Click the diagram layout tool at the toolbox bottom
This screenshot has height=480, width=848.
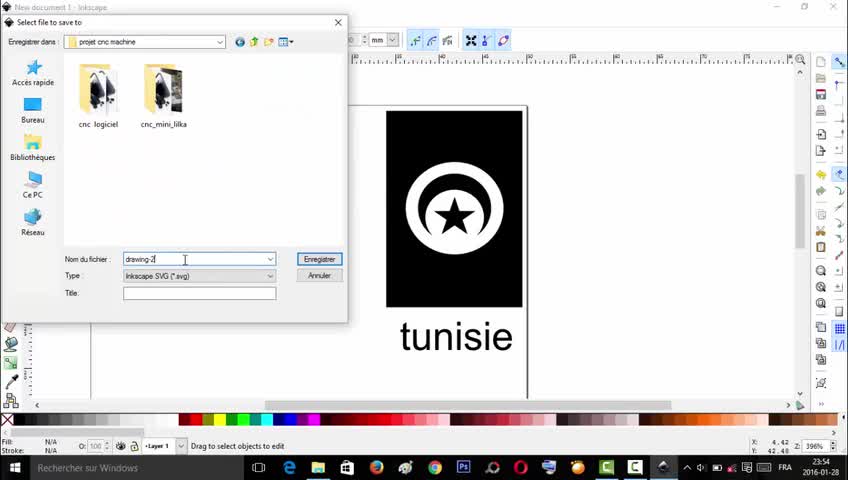coord(10,400)
